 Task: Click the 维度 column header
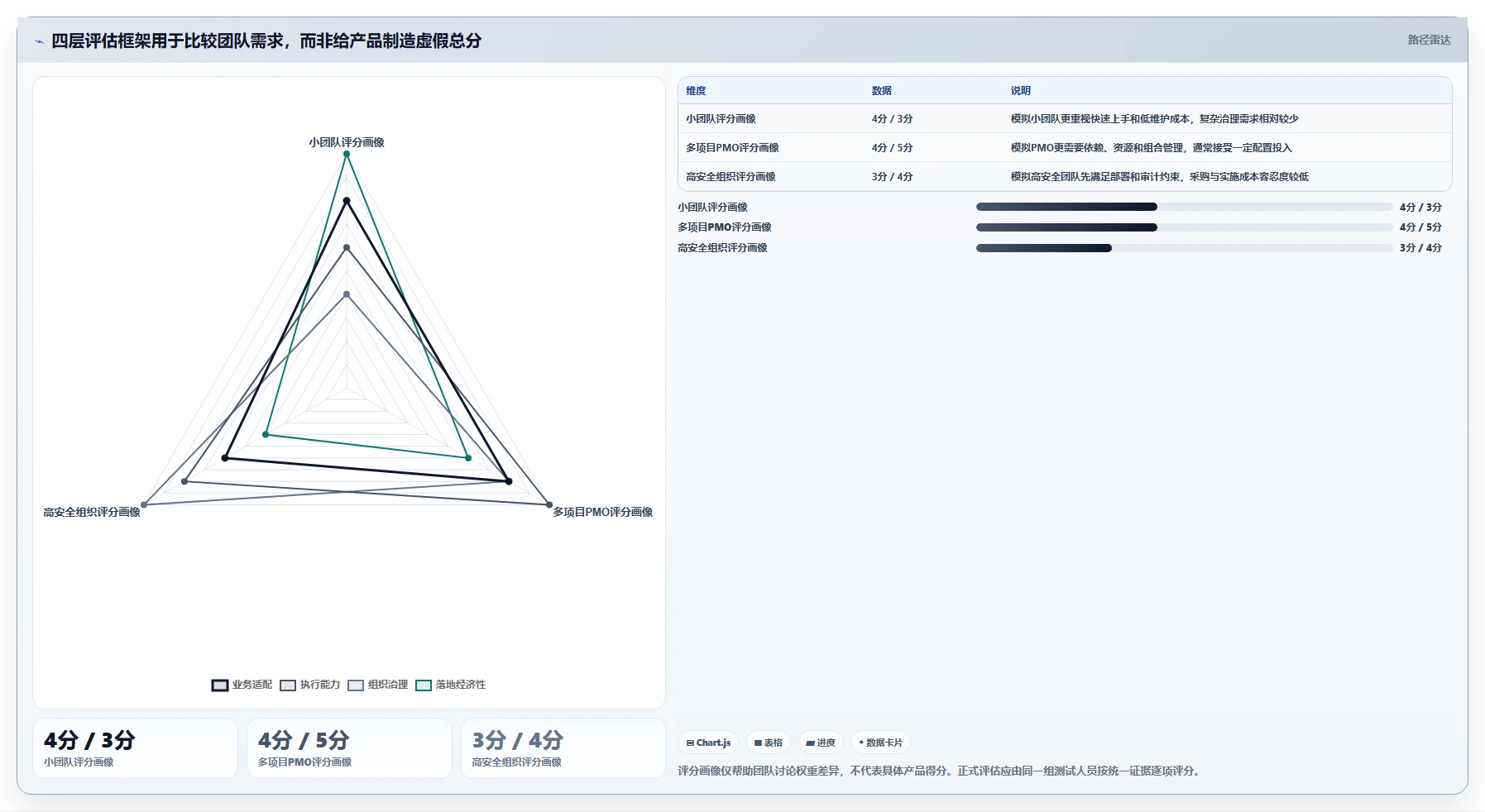point(696,91)
